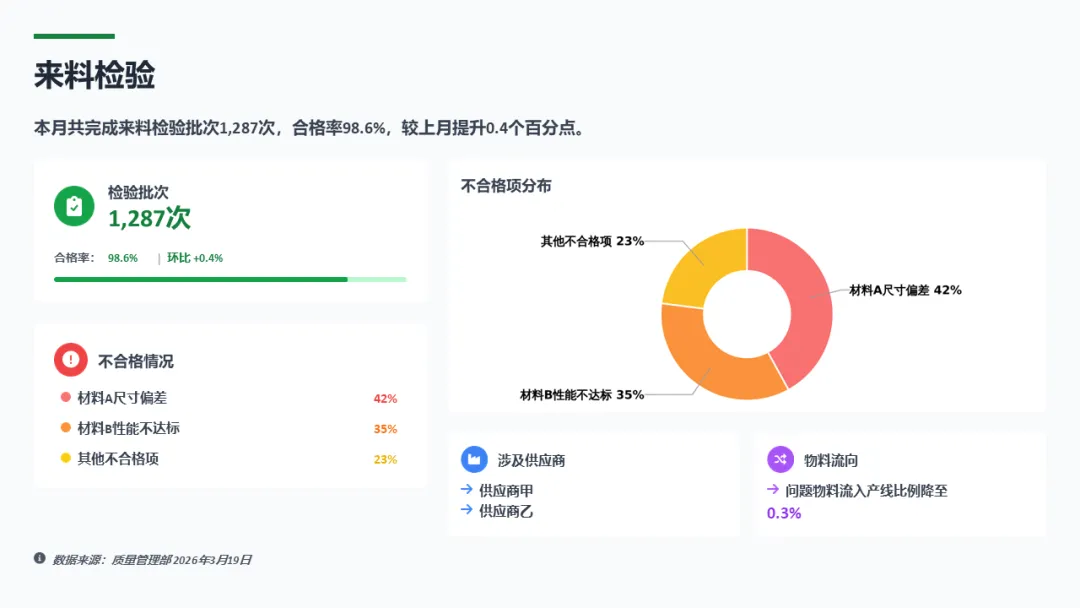The image size is (1080, 608).
Task: Click the 材料A尺寸偏差 42% chart label
Action: point(905,291)
